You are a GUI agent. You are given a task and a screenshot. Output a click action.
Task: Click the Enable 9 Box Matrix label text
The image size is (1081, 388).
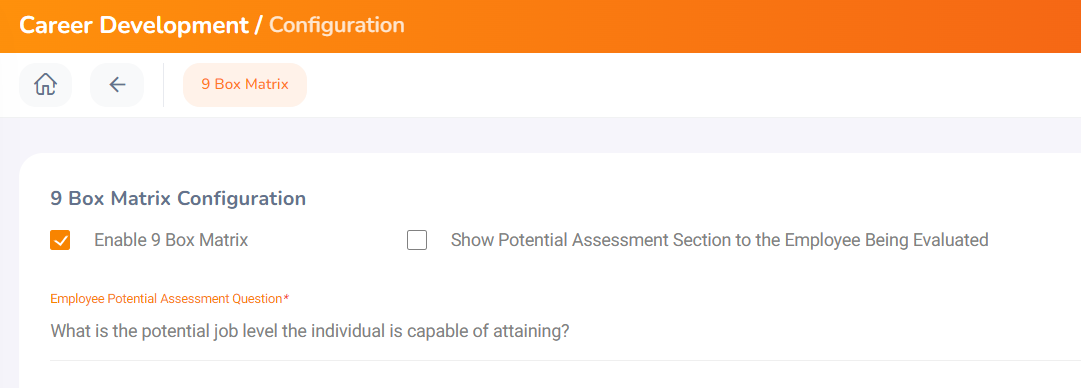tap(171, 241)
